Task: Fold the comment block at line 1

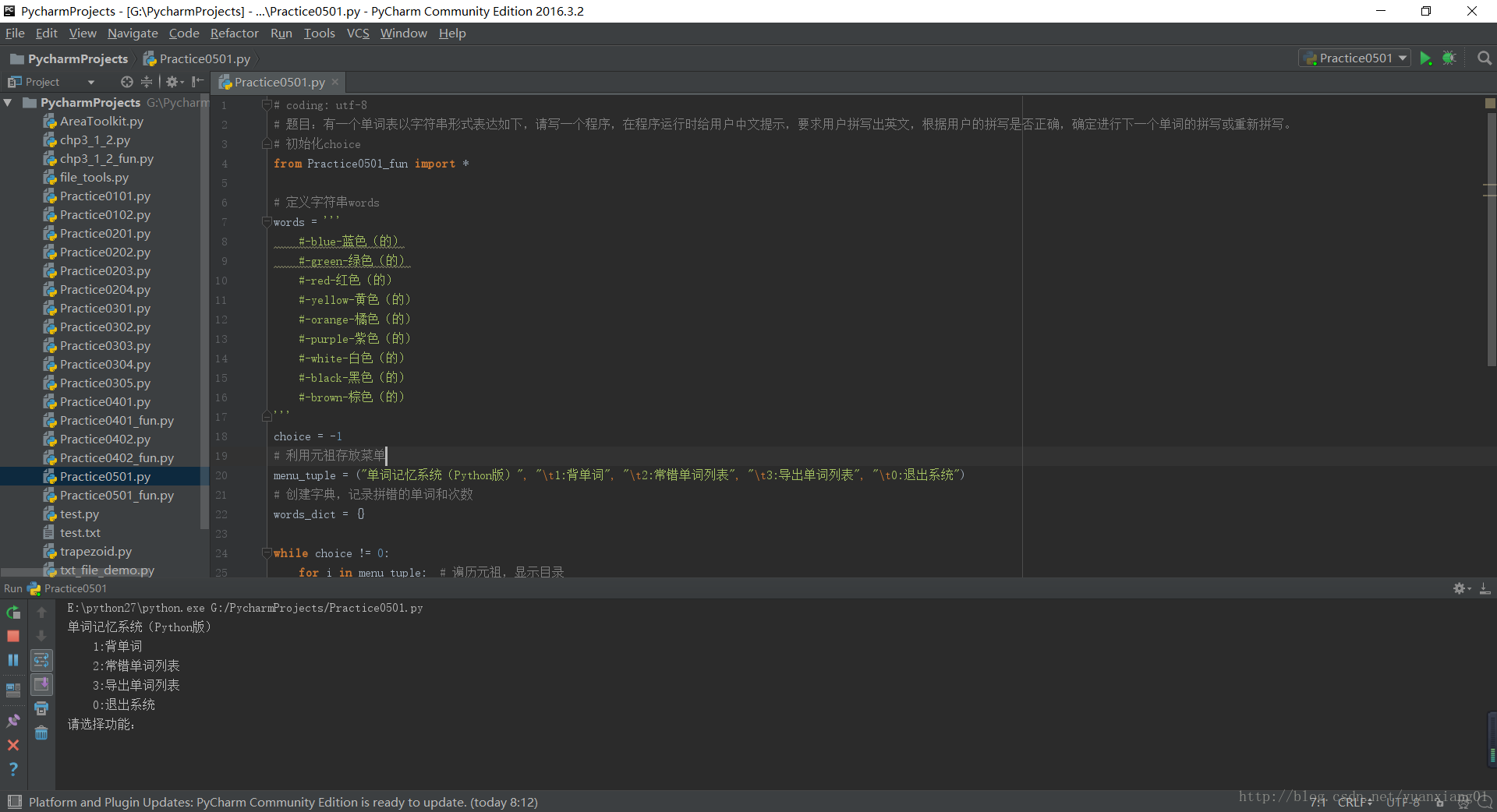Action: coord(267,105)
